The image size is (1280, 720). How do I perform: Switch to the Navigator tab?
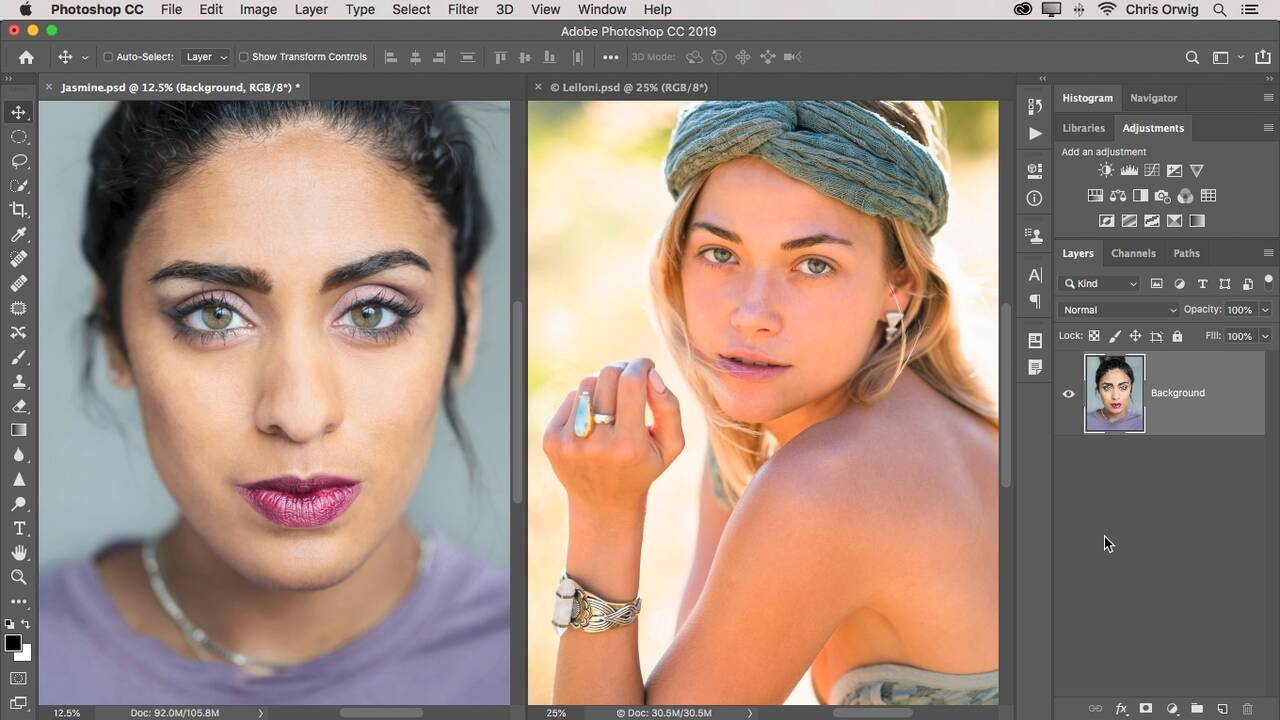point(1153,98)
